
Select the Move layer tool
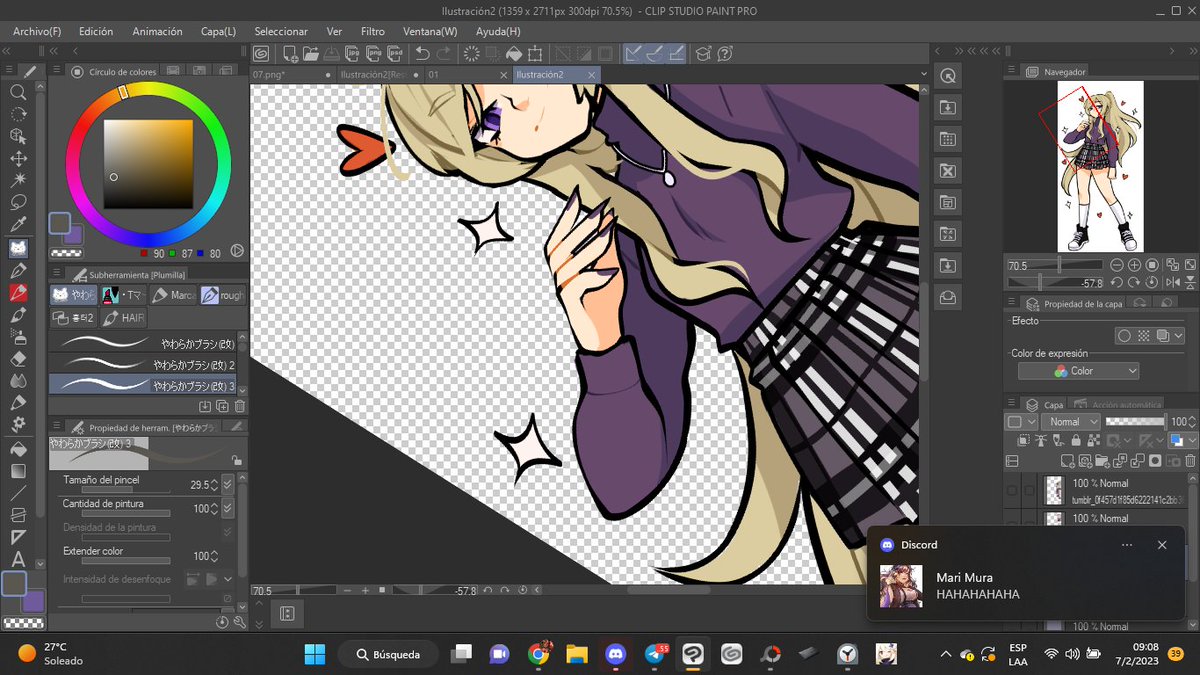pos(18,158)
